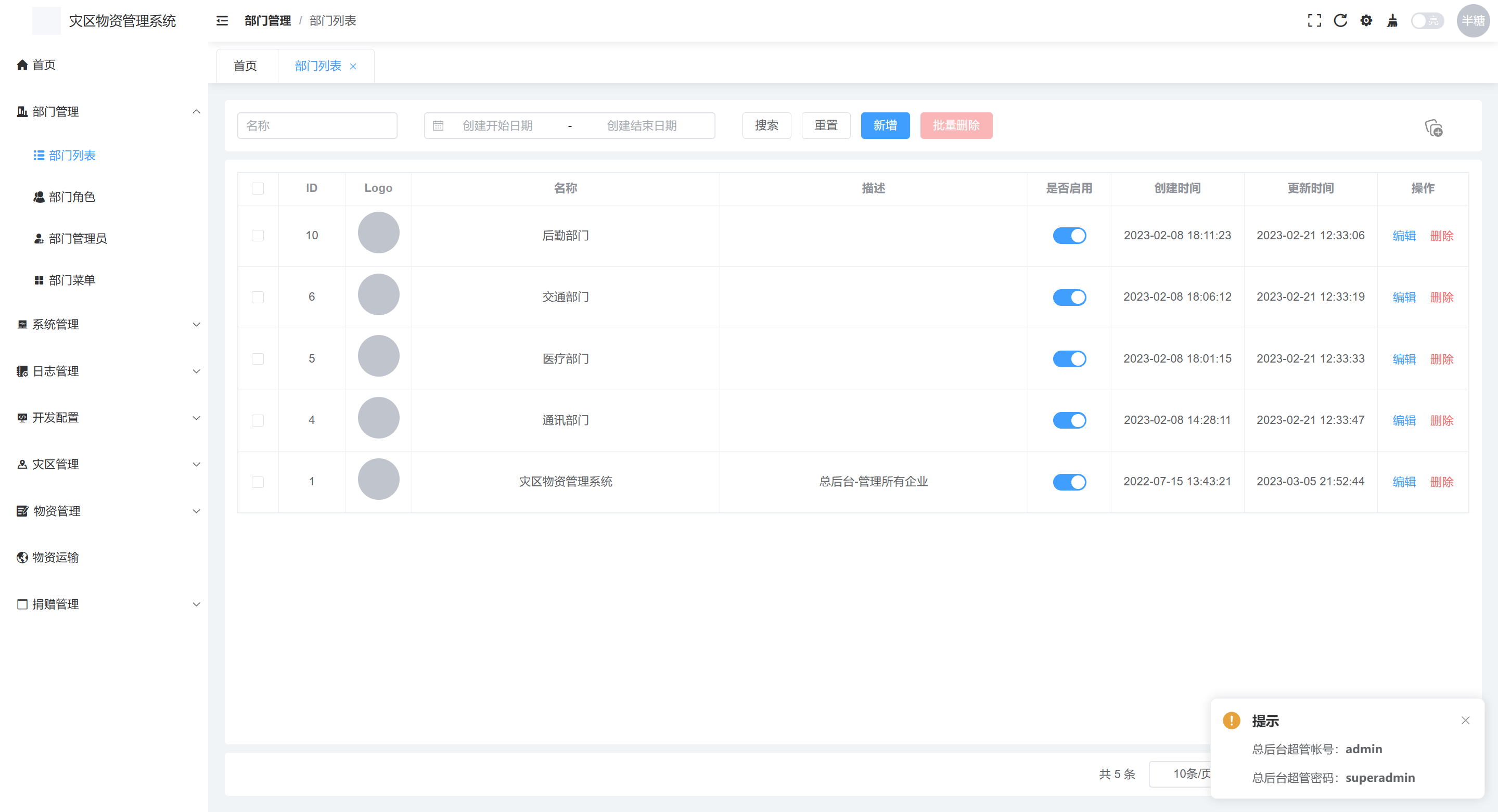Switch to the 部门列表 tab

(317, 66)
